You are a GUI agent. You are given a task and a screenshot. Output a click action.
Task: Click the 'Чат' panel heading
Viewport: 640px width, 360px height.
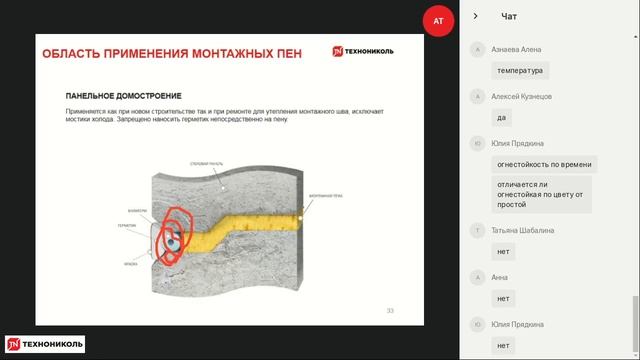tap(509, 16)
